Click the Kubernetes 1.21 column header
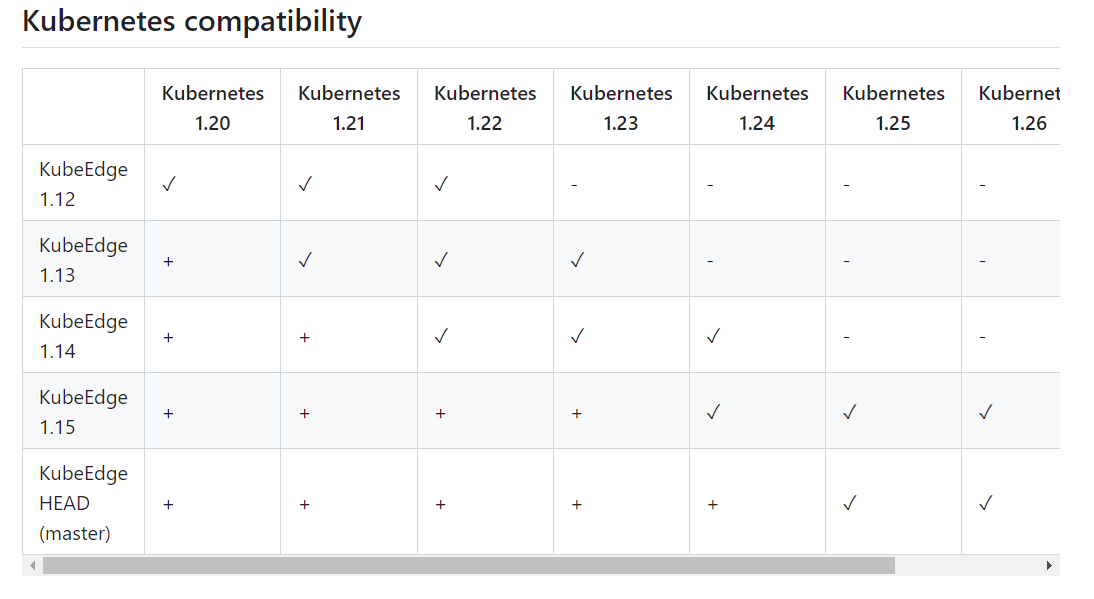 pos(349,108)
